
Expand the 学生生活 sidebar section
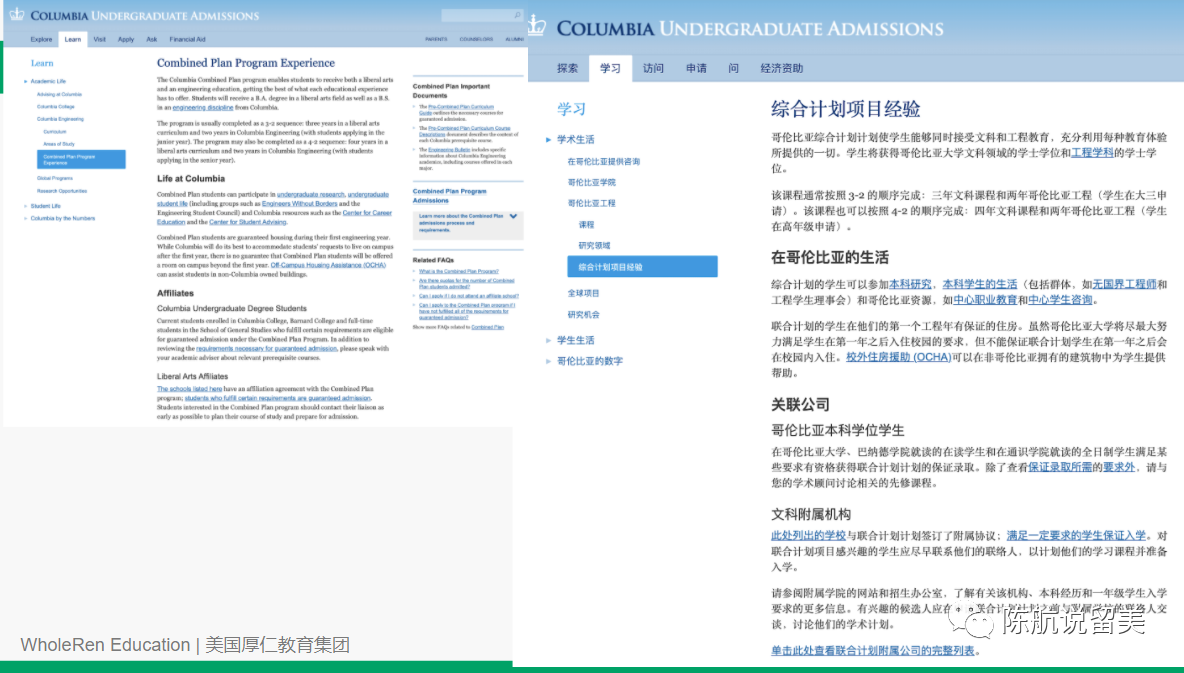[x=549, y=340]
